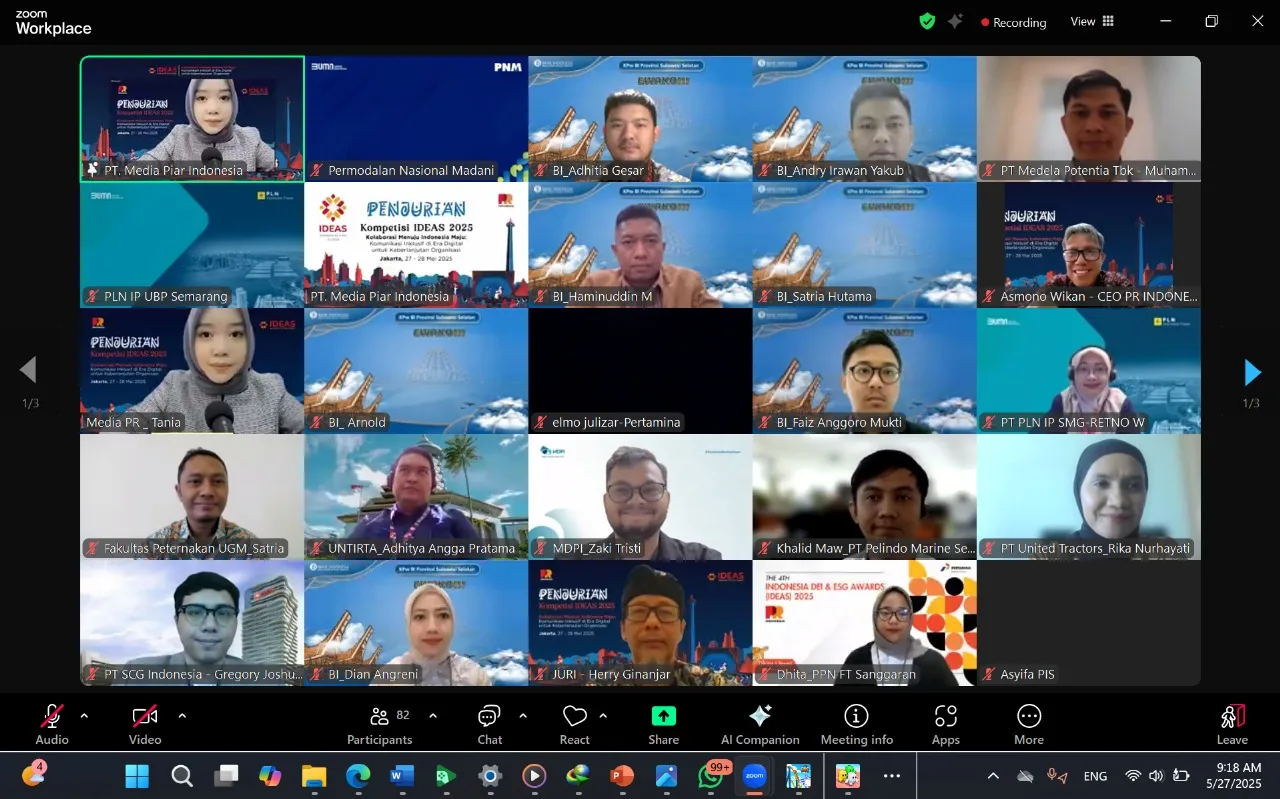Click the name label 'BI_ Arnold'
The image size is (1280, 799).
(x=357, y=423)
